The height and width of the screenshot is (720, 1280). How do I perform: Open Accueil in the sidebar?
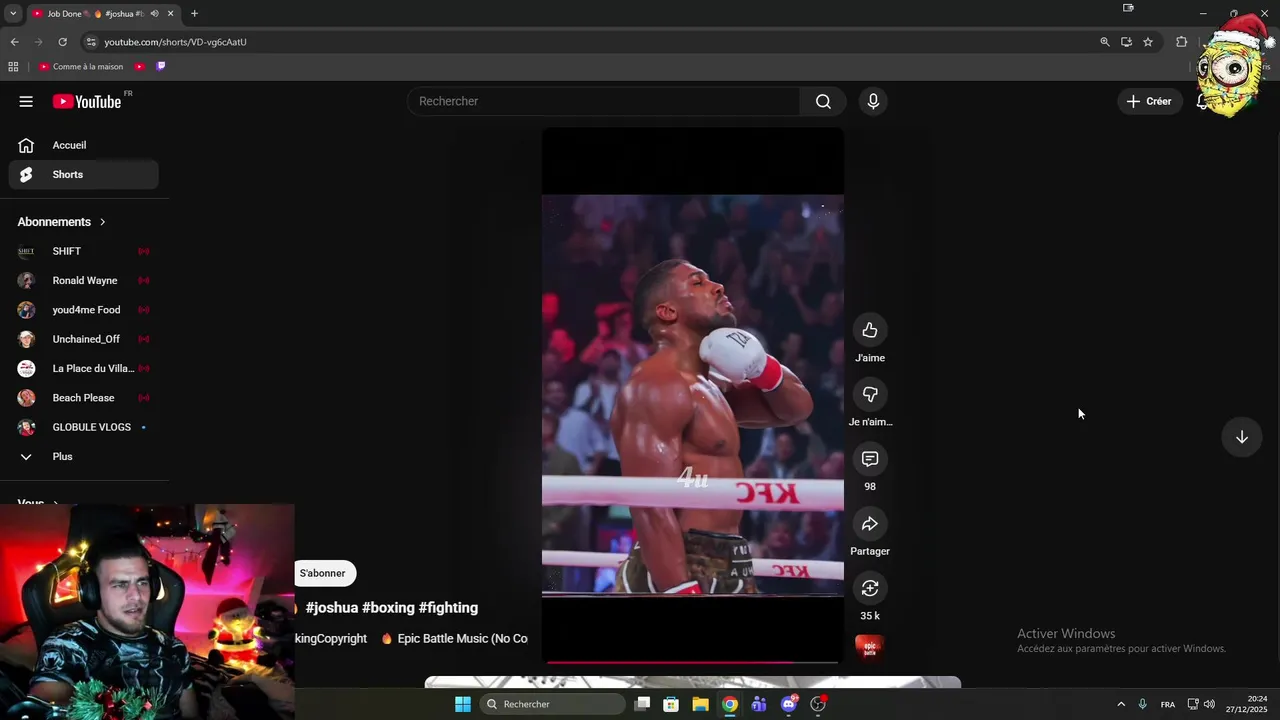click(x=84, y=145)
